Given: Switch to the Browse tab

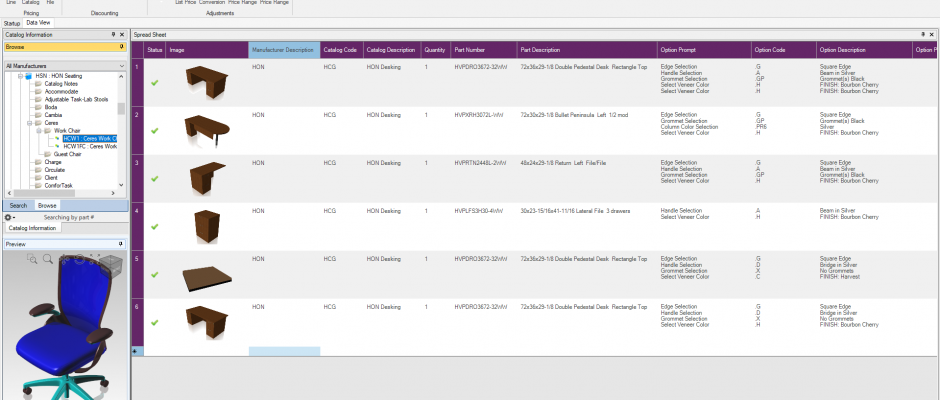Looking at the screenshot, I should (47, 206).
